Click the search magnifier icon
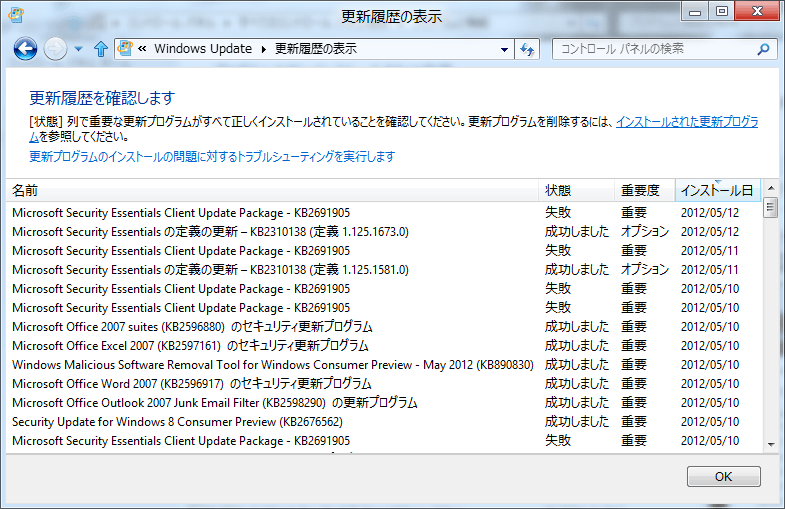Screen dimensions: 785x509 pos(764,48)
